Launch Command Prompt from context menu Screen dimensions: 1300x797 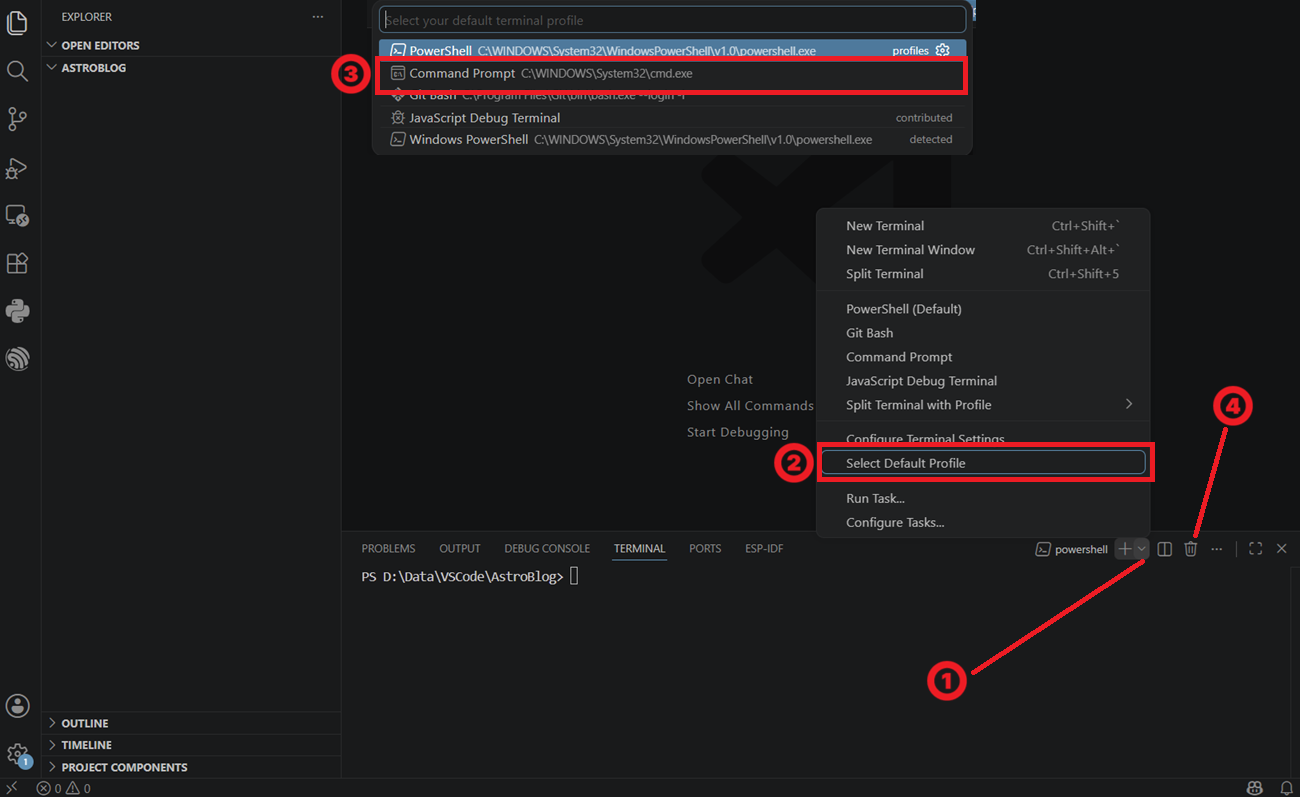983,357
